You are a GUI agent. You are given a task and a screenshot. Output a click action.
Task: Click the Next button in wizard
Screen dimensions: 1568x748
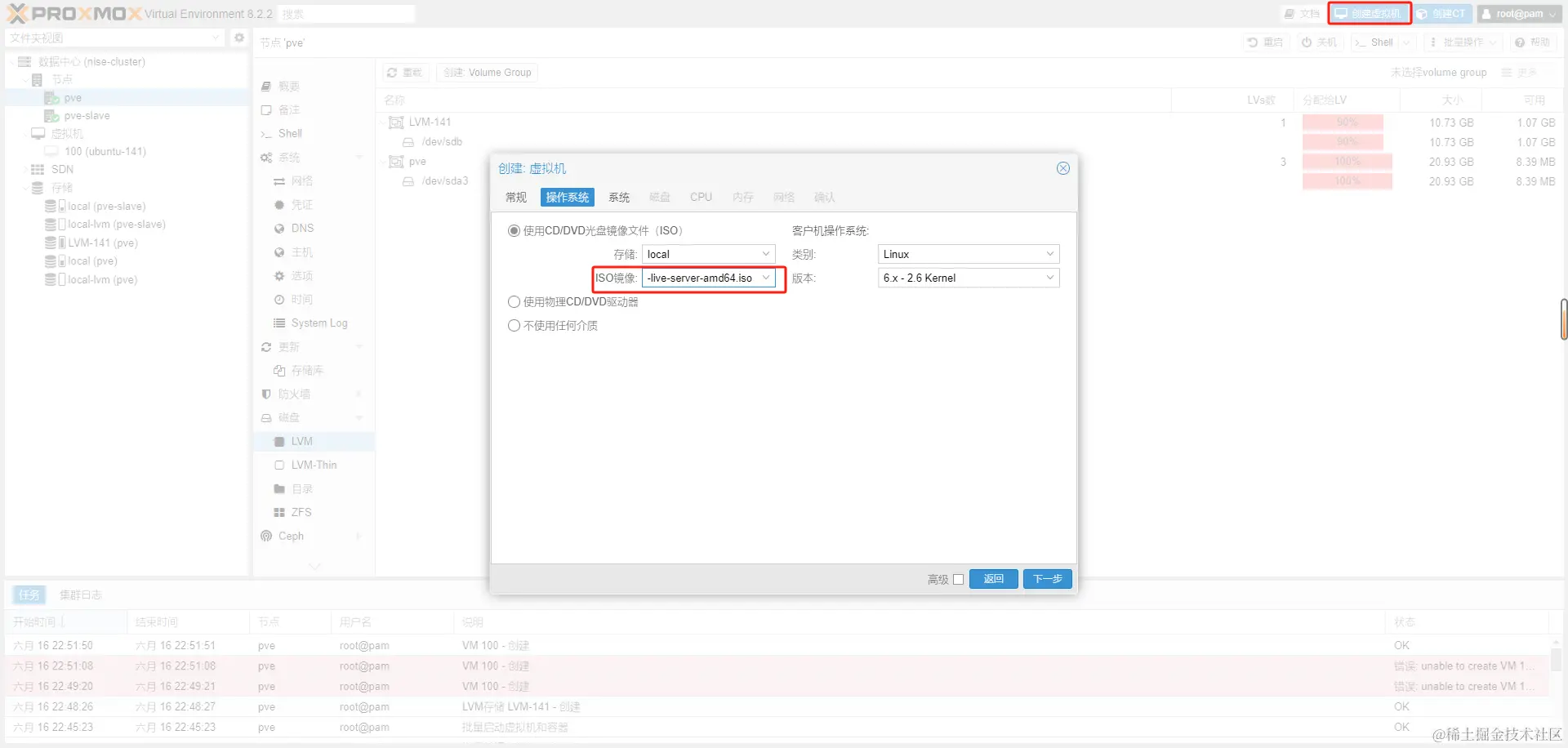point(1048,579)
